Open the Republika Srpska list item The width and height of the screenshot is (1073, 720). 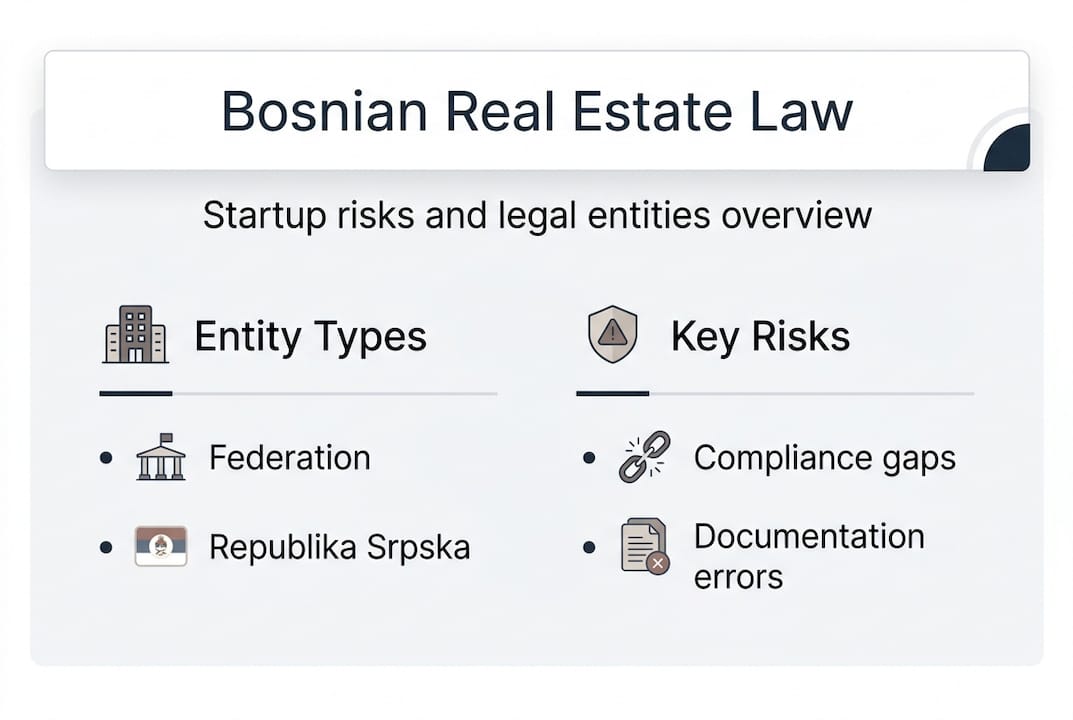(339, 547)
